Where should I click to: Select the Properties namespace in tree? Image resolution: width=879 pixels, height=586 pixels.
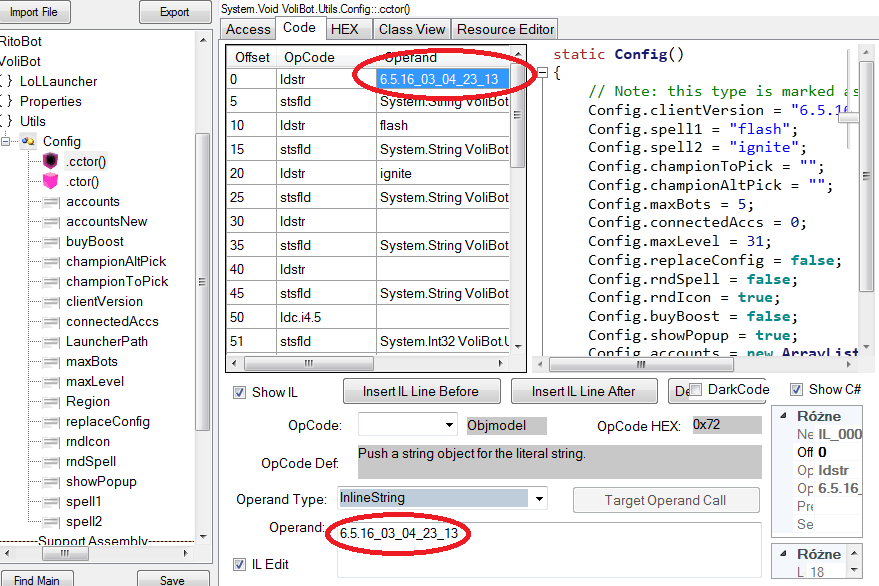point(50,101)
